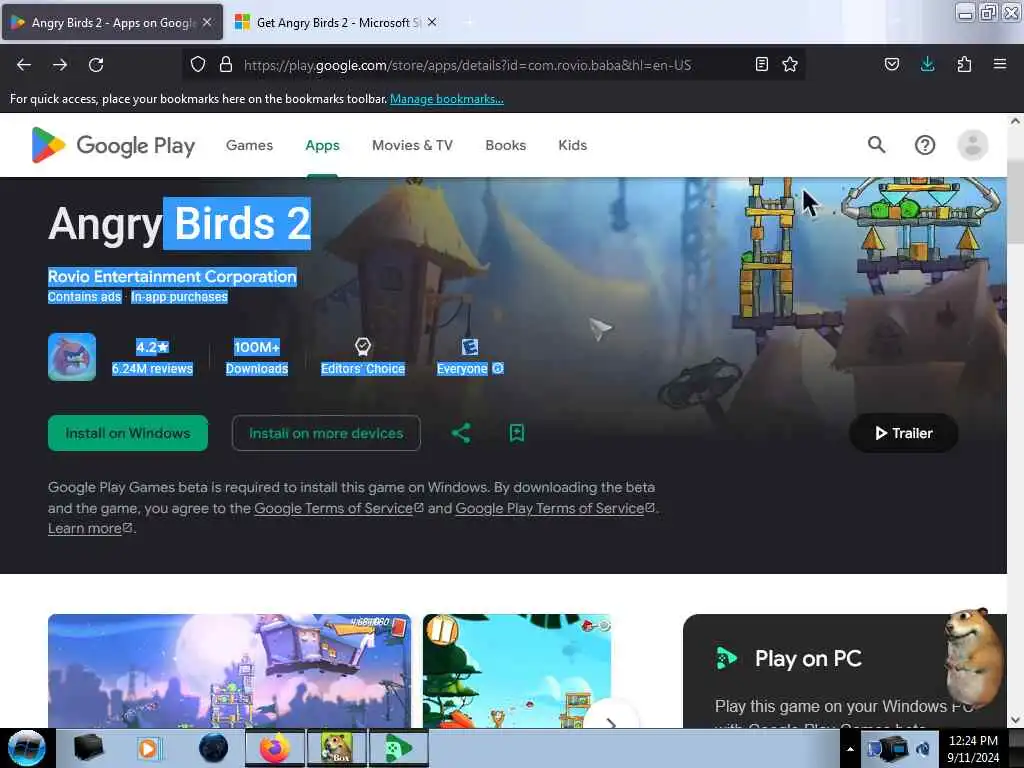Click the page vertical scrollbar thumb
This screenshot has width=1024, height=768.
tap(1015, 202)
